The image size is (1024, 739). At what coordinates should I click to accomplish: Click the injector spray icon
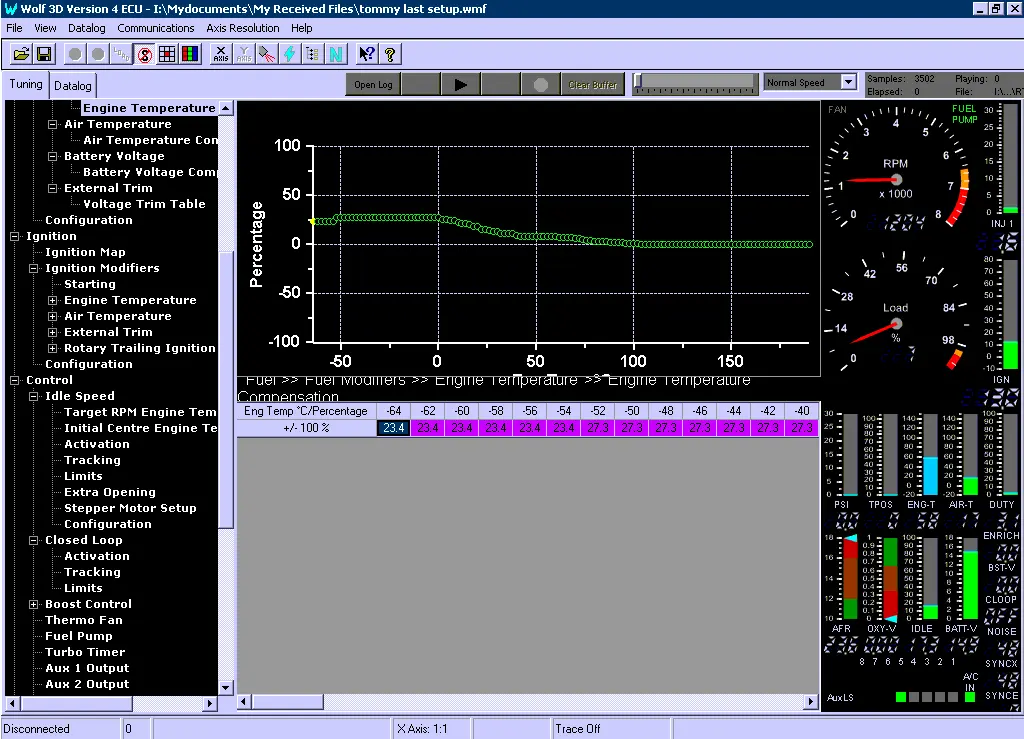click(266, 54)
